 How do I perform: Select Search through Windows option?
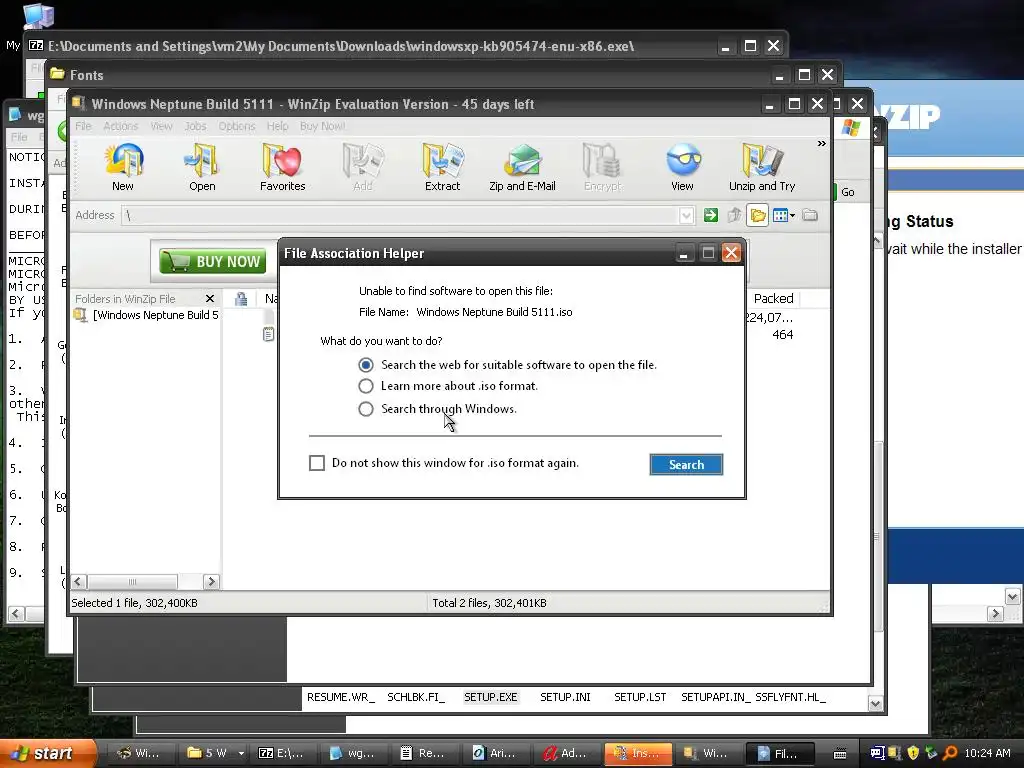pos(366,409)
